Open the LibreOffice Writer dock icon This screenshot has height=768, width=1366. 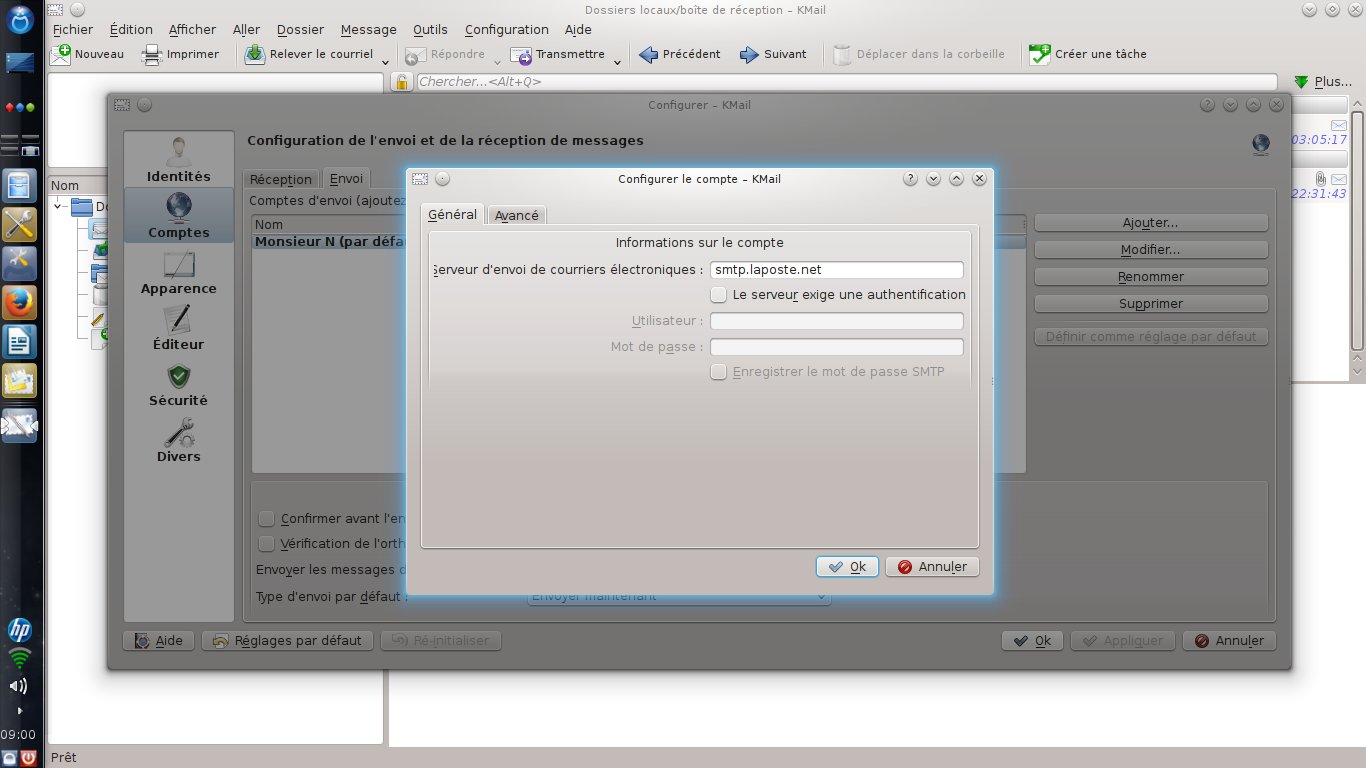tap(21, 343)
